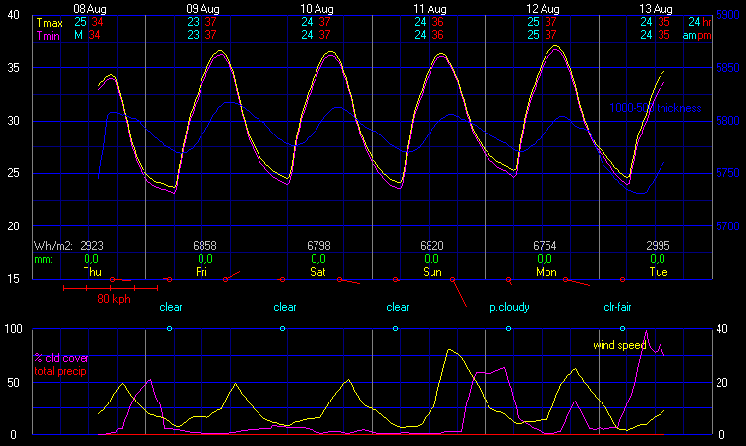The width and height of the screenshot is (746, 446).
Task: Click the 08 Aug date label
Action: (90, 9)
